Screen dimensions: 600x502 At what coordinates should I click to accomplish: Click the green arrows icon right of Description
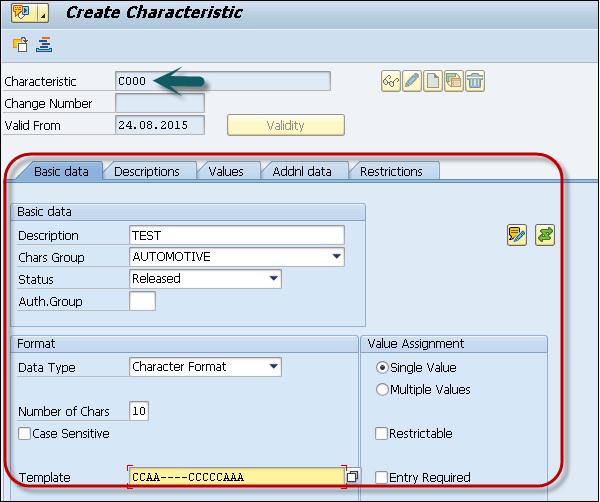(545, 236)
